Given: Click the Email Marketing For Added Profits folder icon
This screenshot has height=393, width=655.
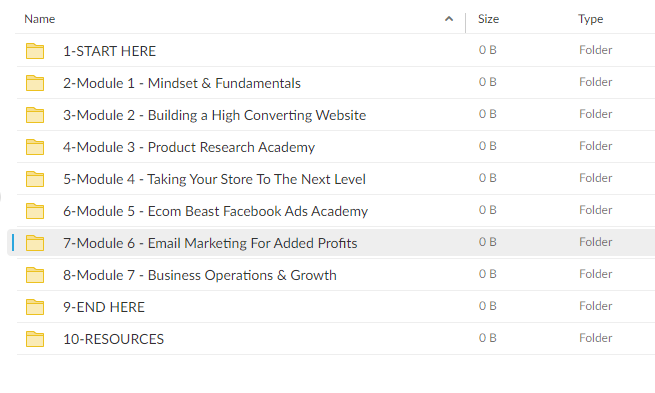Looking at the screenshot, I should click(35, 243).
